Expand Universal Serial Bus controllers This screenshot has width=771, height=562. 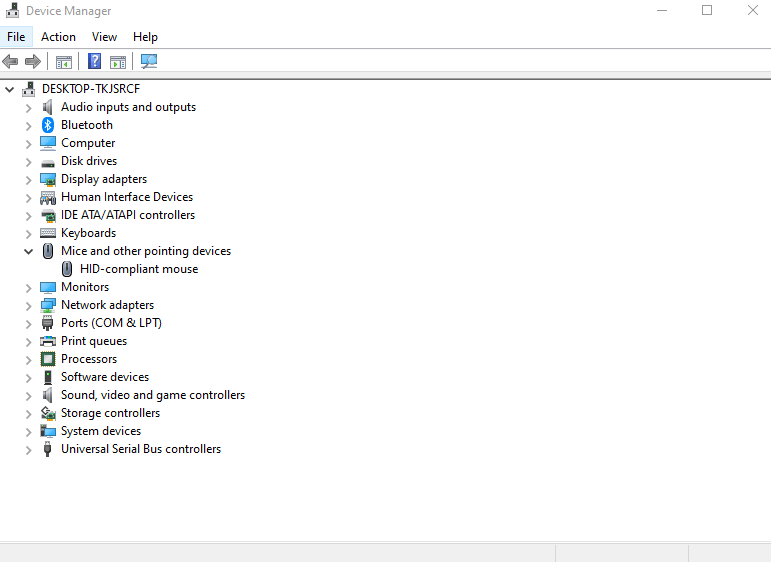coord(29,450)
